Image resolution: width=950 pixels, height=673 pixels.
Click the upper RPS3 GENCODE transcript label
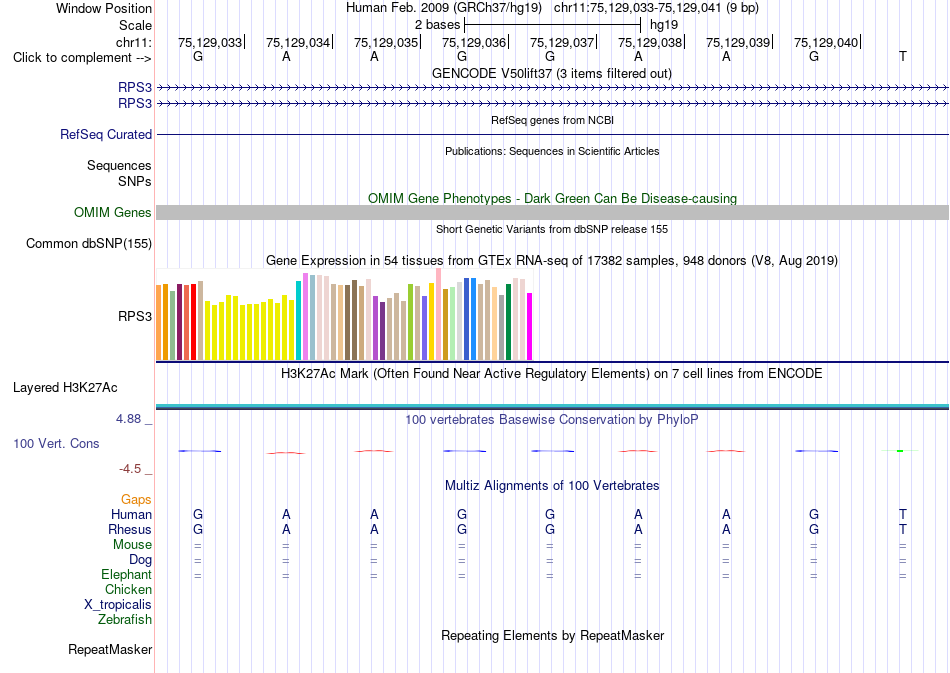(x=135, y=88)
